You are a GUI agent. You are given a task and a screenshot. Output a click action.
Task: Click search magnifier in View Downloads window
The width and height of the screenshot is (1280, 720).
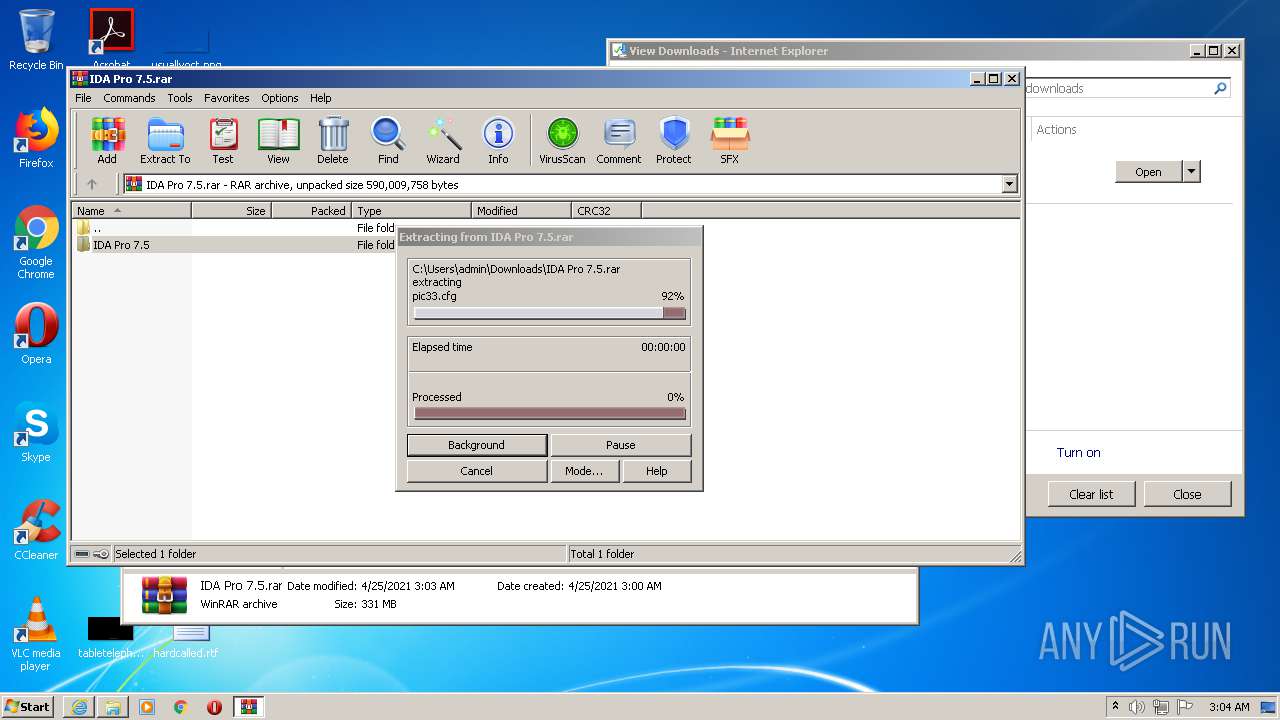click(x=1220, y=88)
